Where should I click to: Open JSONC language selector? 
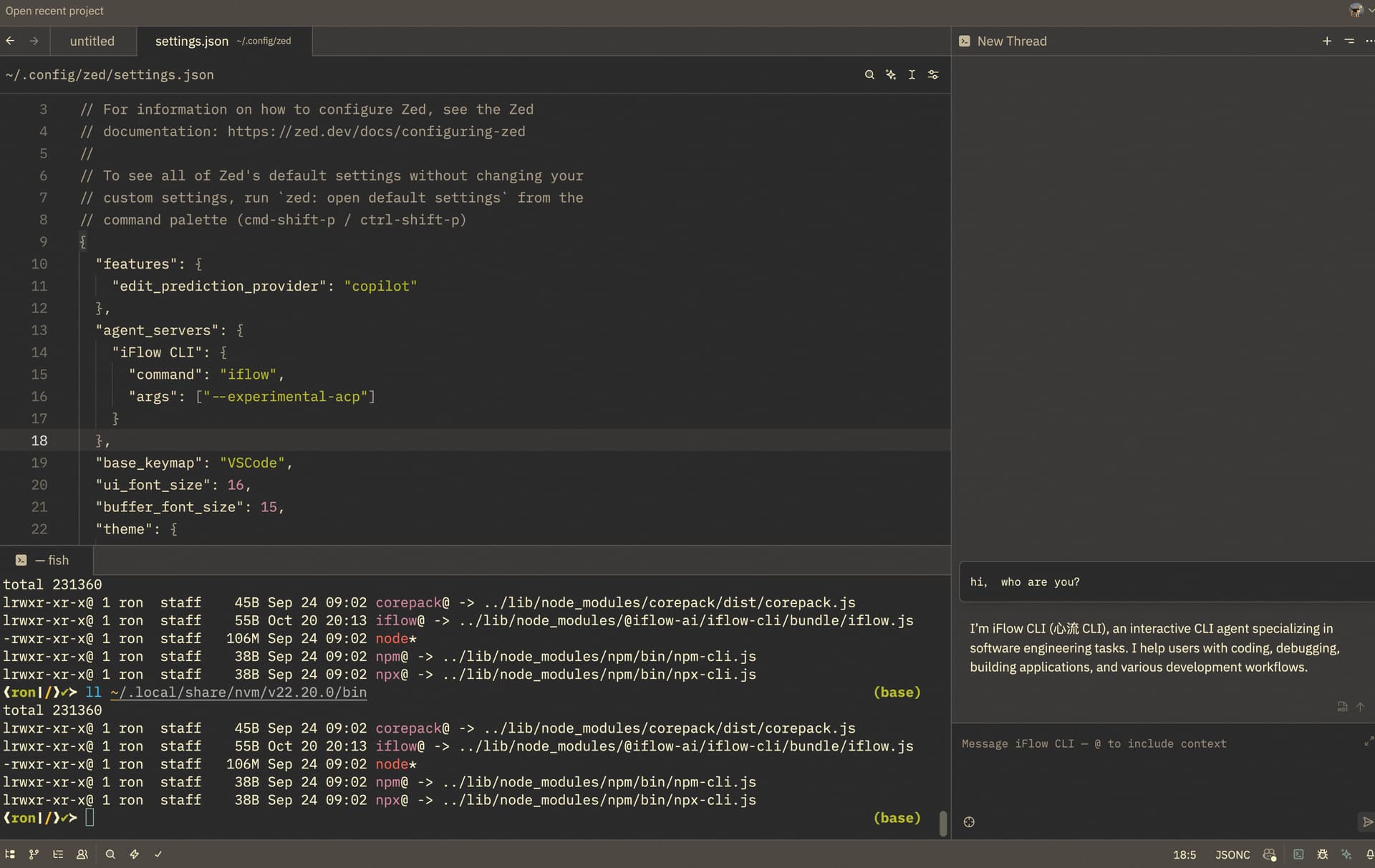point(1232,854)
